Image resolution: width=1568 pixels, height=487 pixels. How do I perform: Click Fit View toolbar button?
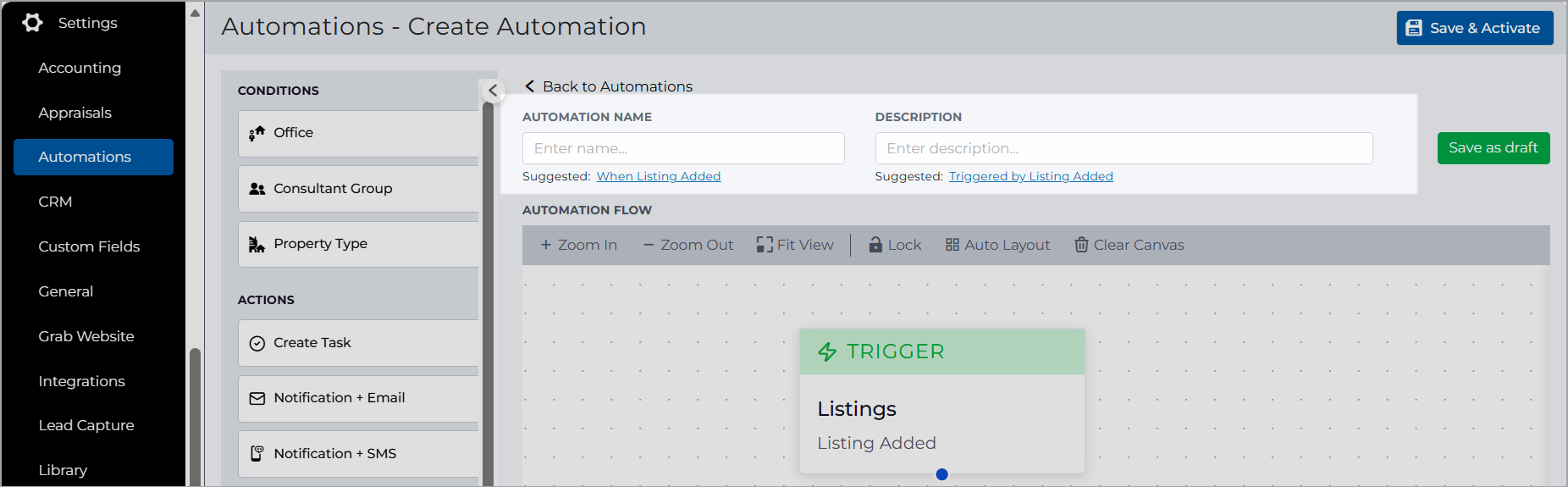click(x=795, y=245)
